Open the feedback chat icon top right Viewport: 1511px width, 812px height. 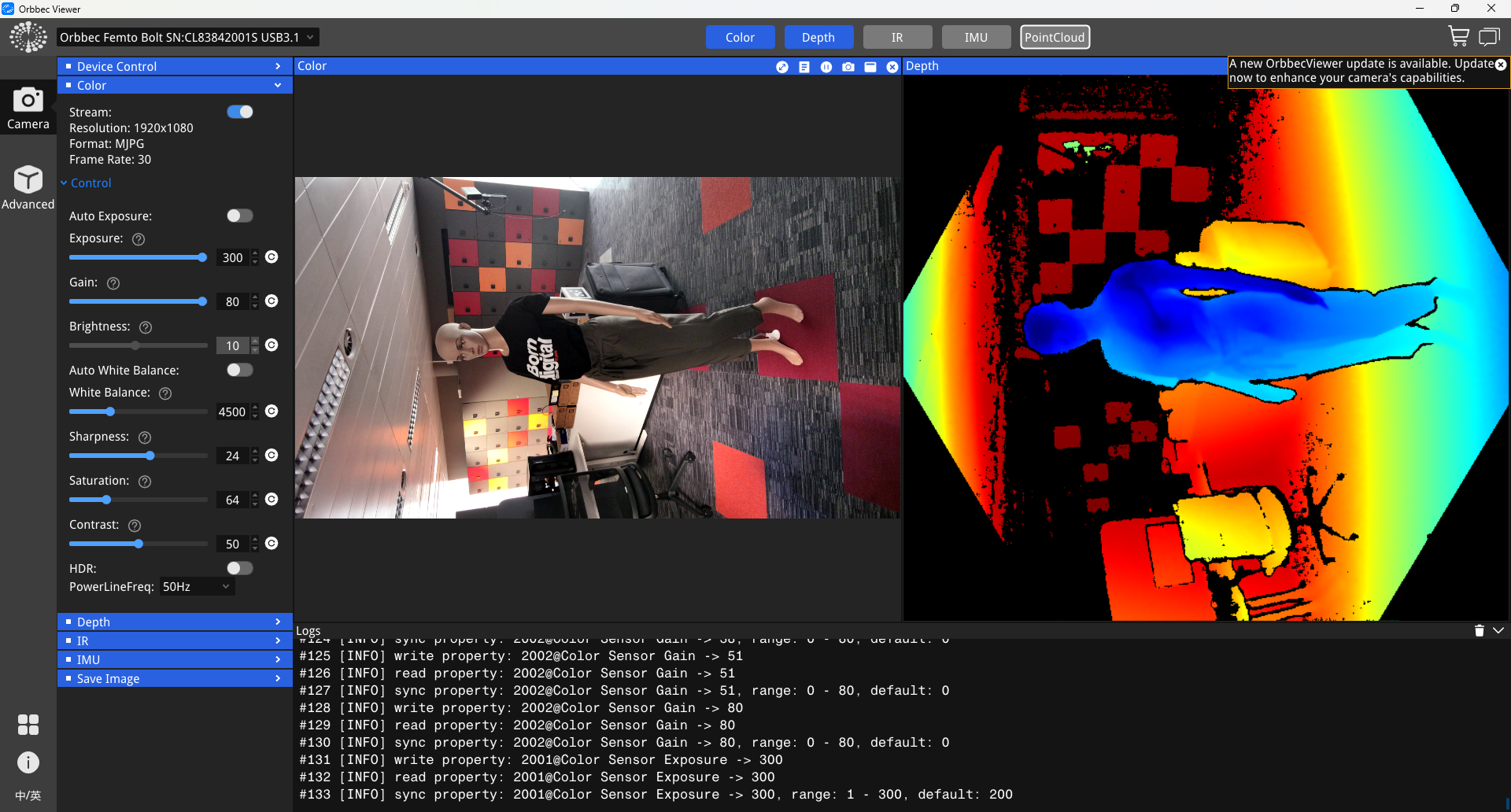1490,36
